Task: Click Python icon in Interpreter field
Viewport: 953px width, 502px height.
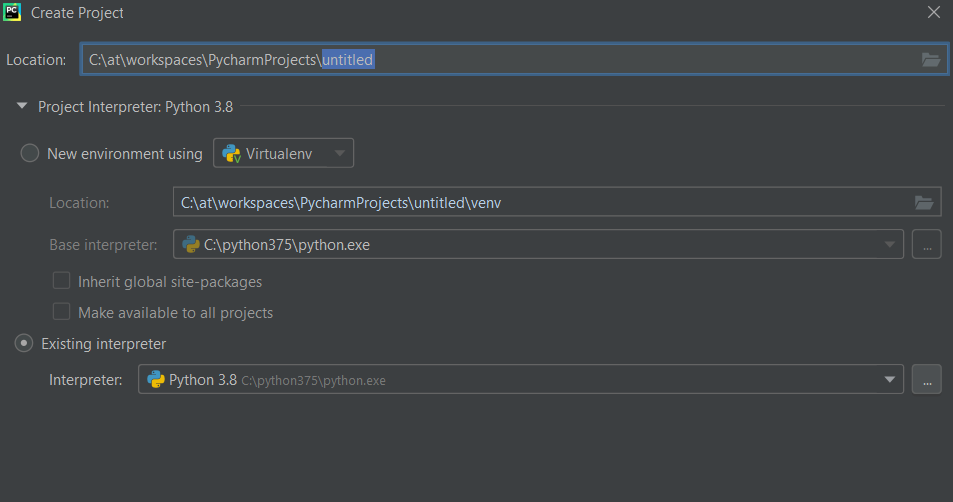Action: pos(156,379)
